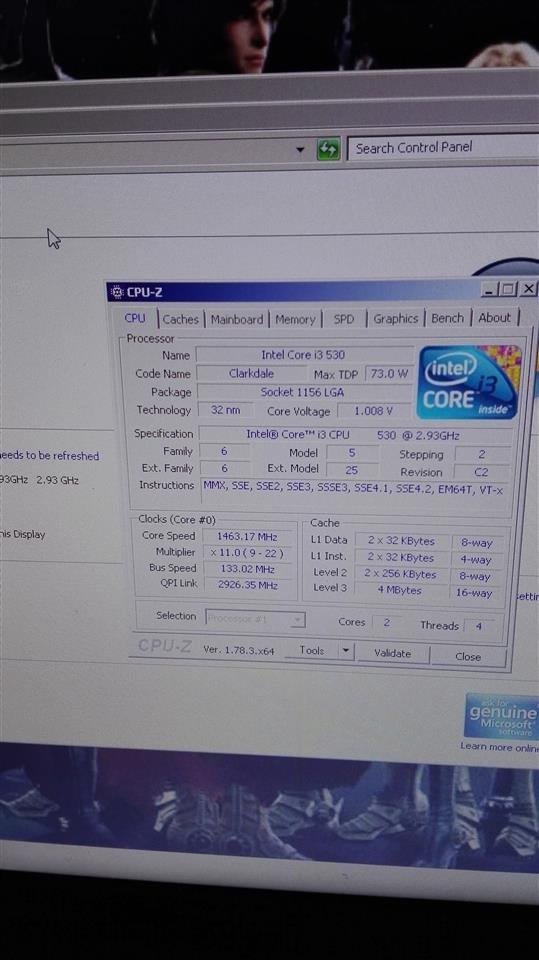Switch to the Mainboard tab
The height and width of the screenshot is (960, 539).
(236, 320)
